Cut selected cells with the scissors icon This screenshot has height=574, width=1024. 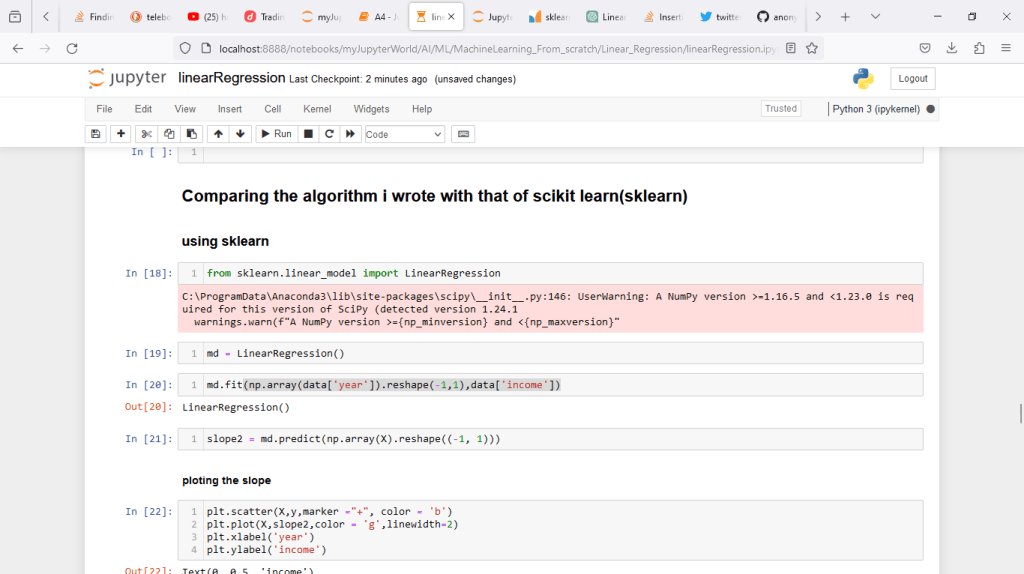(146, 134)
